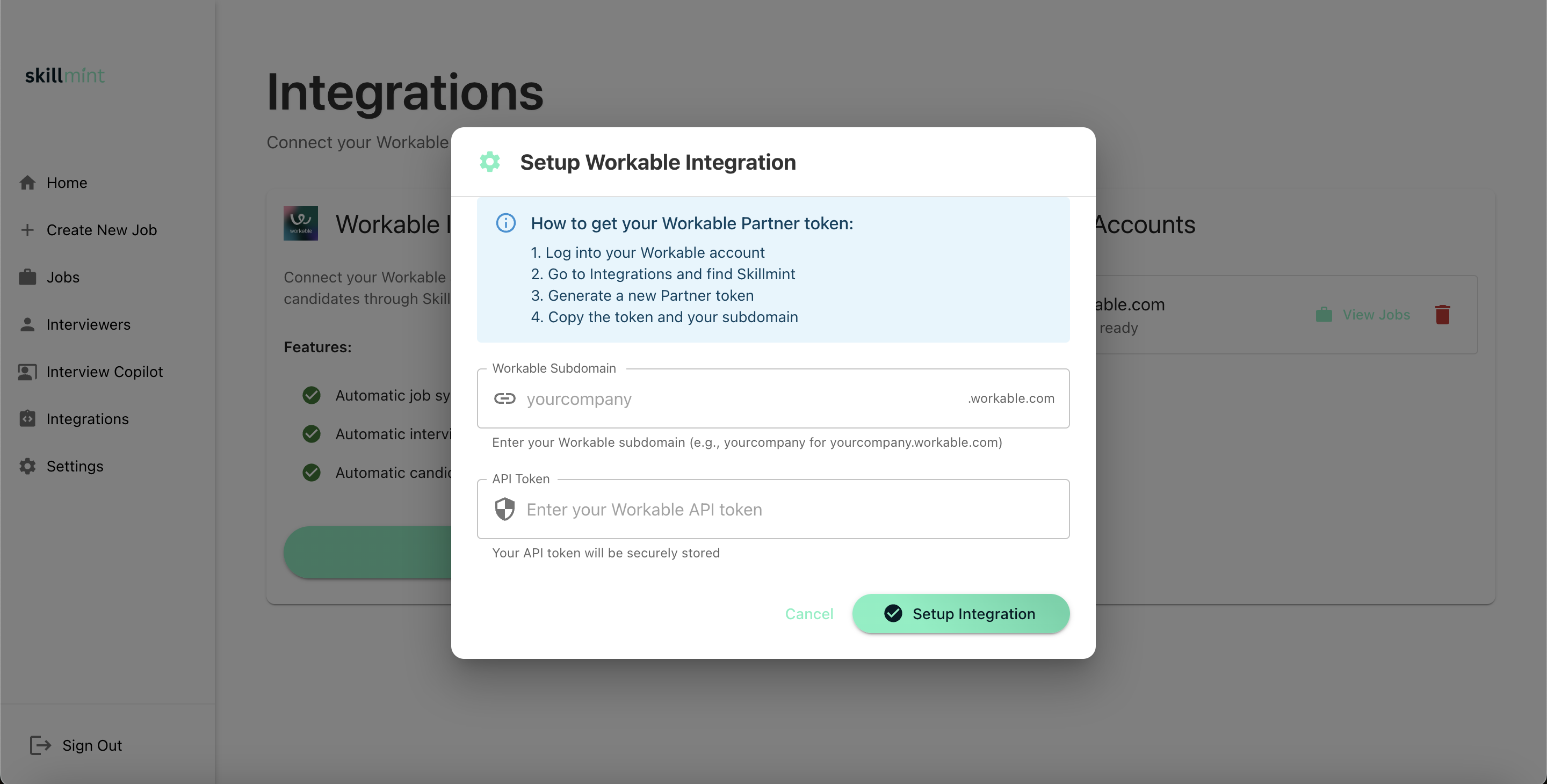
Task: Select Integrations in the sidebar
Action: [x=88, y=419]
